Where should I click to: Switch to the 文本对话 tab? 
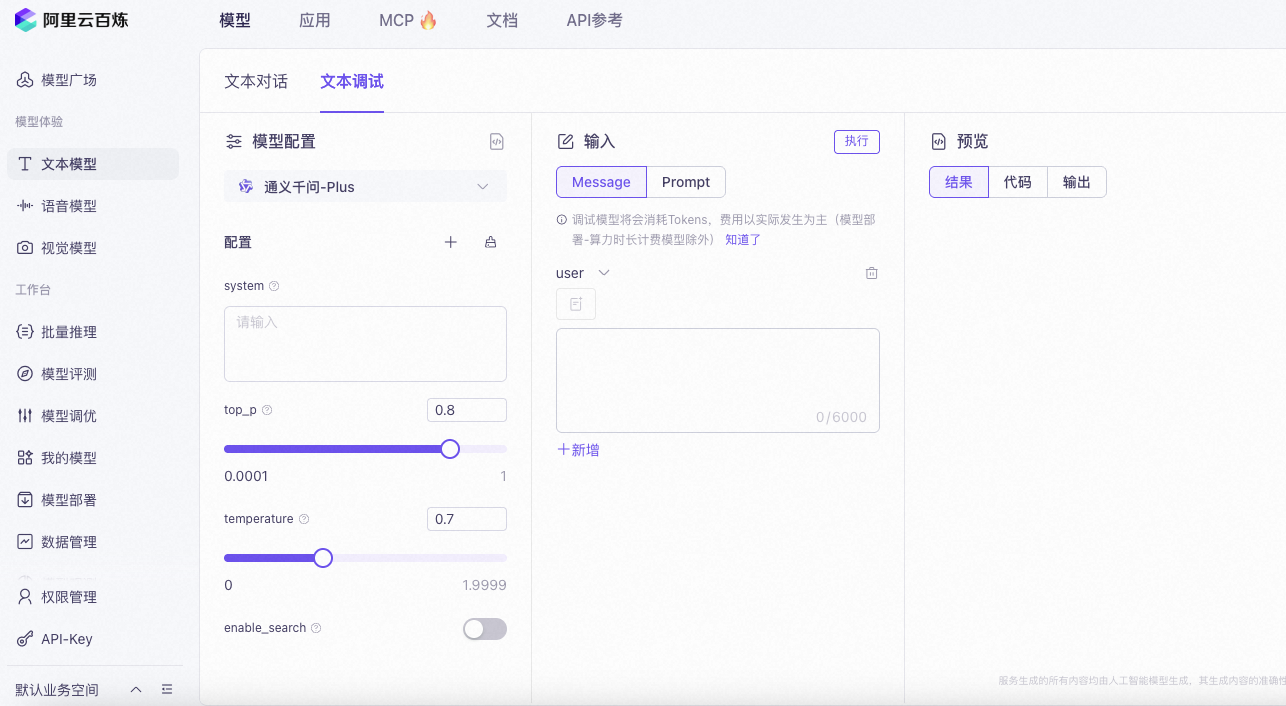click(256, 81)
